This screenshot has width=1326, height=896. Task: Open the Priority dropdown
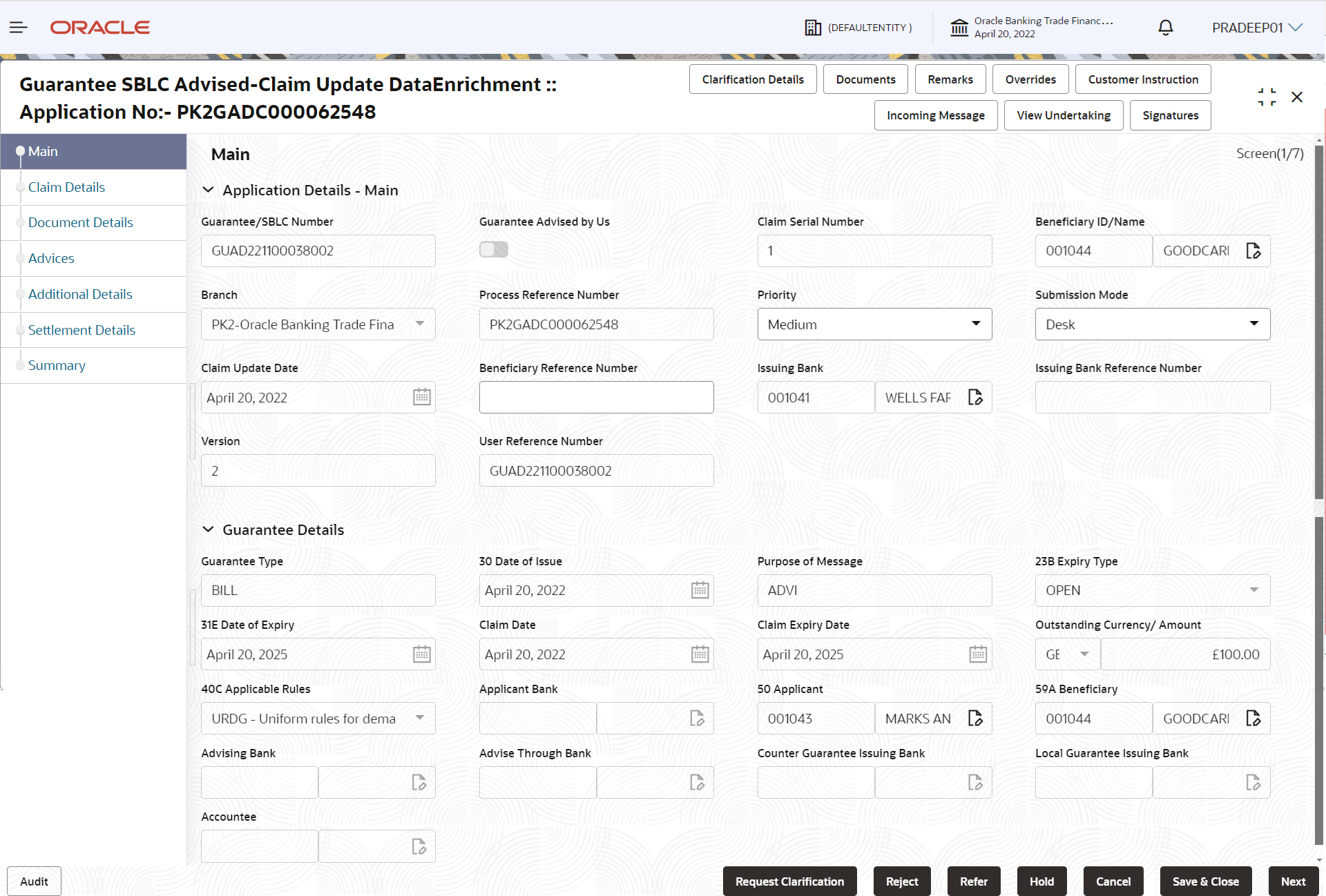tap(874, 324)
